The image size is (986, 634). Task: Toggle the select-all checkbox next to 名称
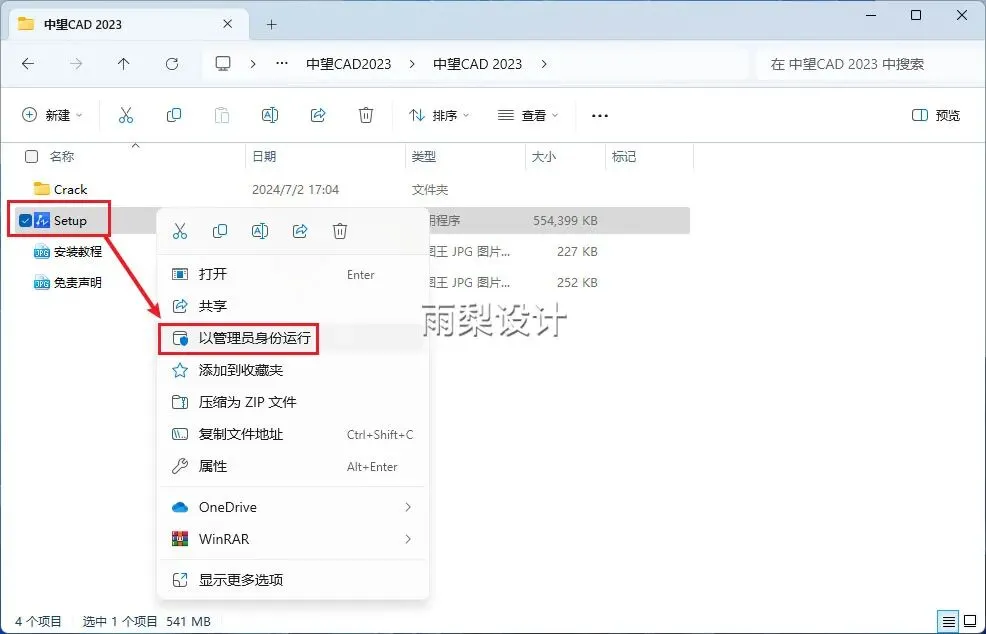tap(31, 157)
